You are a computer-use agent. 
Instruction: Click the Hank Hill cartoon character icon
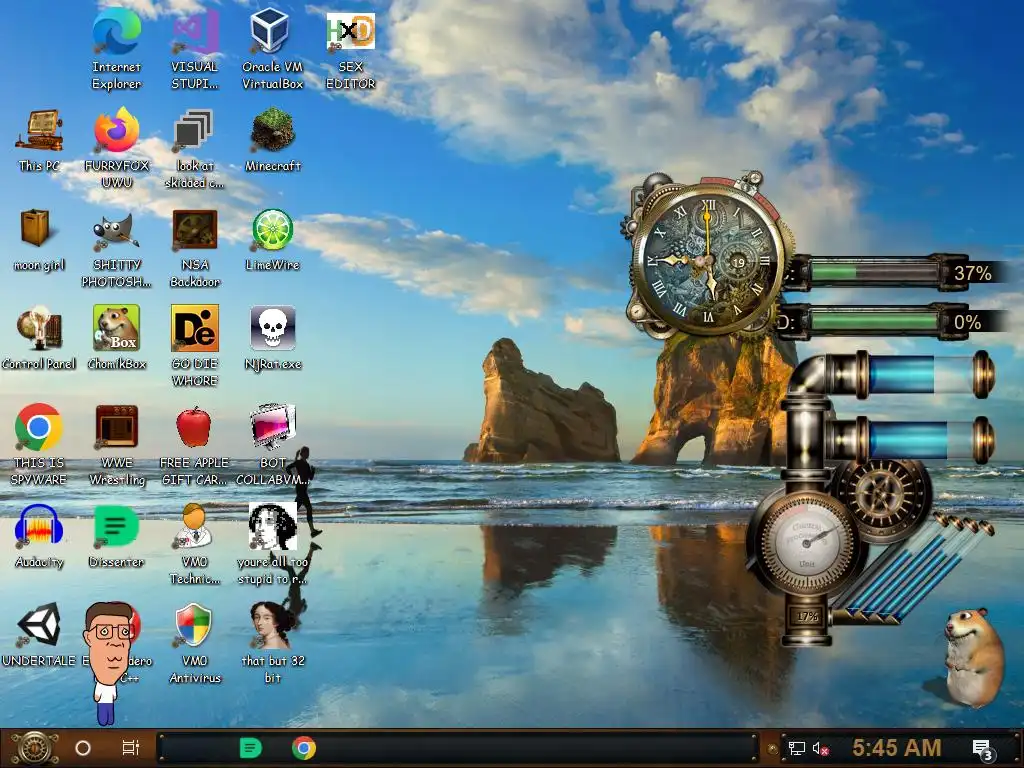click(x=108, y=663)
